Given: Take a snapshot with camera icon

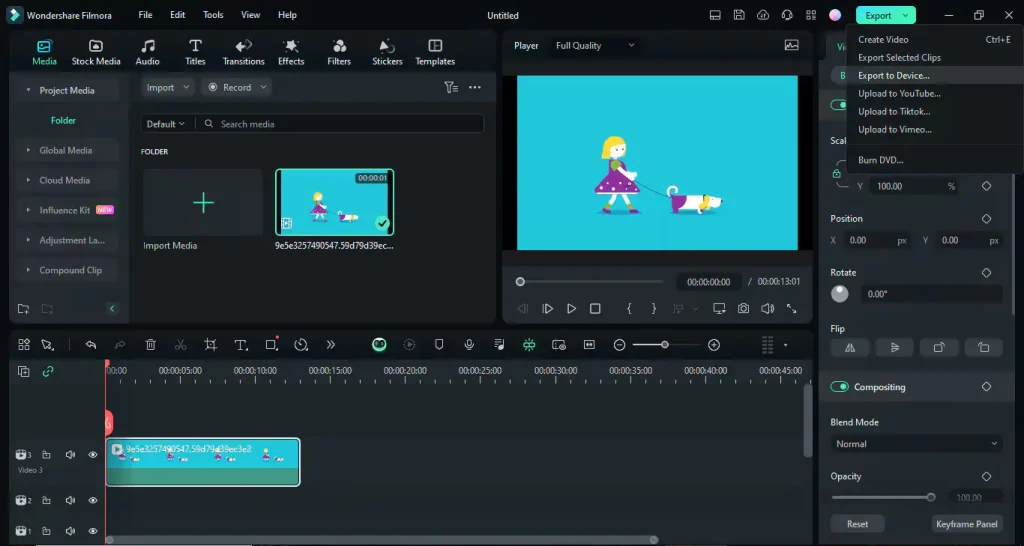Looking at the screenshot, I should [x=743, y=309].
